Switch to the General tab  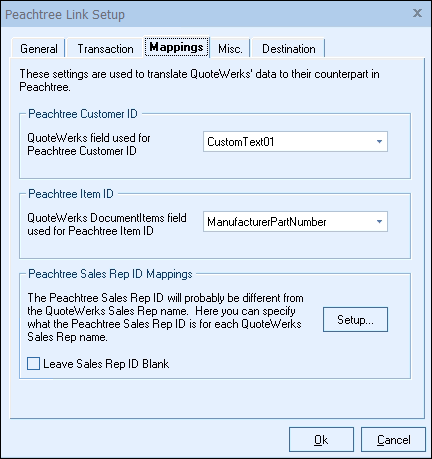tap(39, 49)
